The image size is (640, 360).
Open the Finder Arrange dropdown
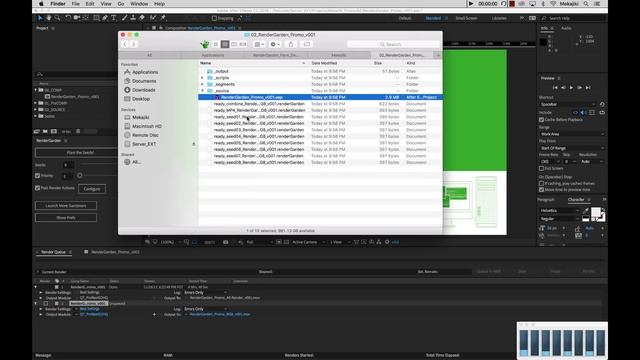click(259, 44)
